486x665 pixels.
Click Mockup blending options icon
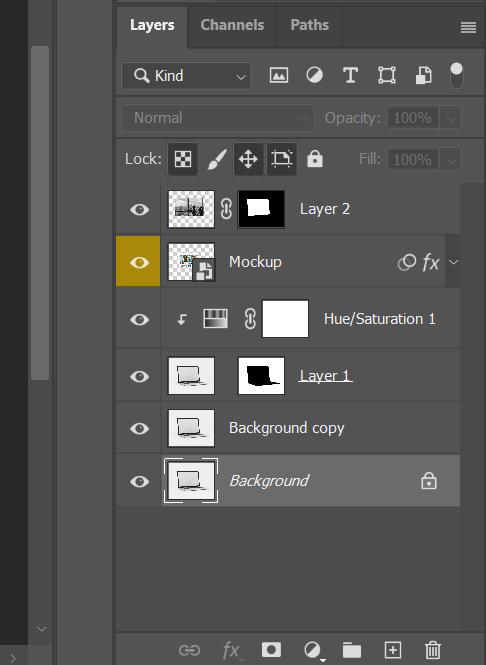pyautogui.click(x=407, y=263)
